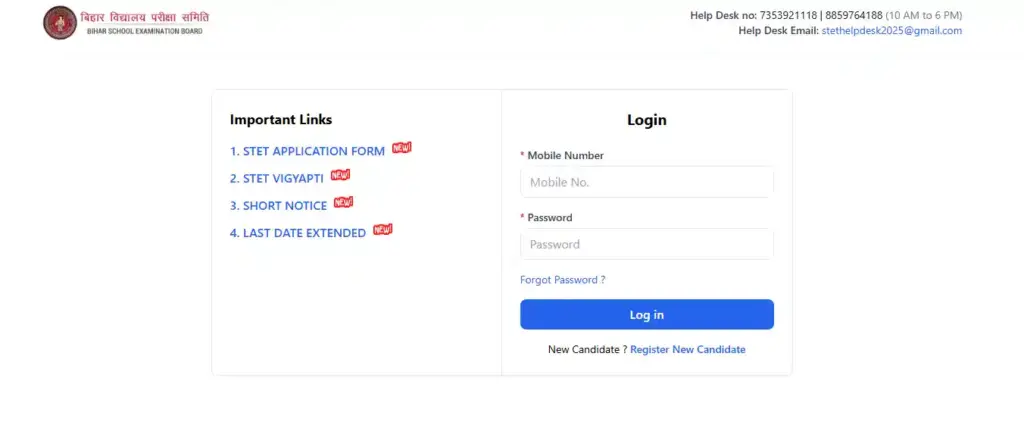Open Register New Candidate link

(687, 350)
